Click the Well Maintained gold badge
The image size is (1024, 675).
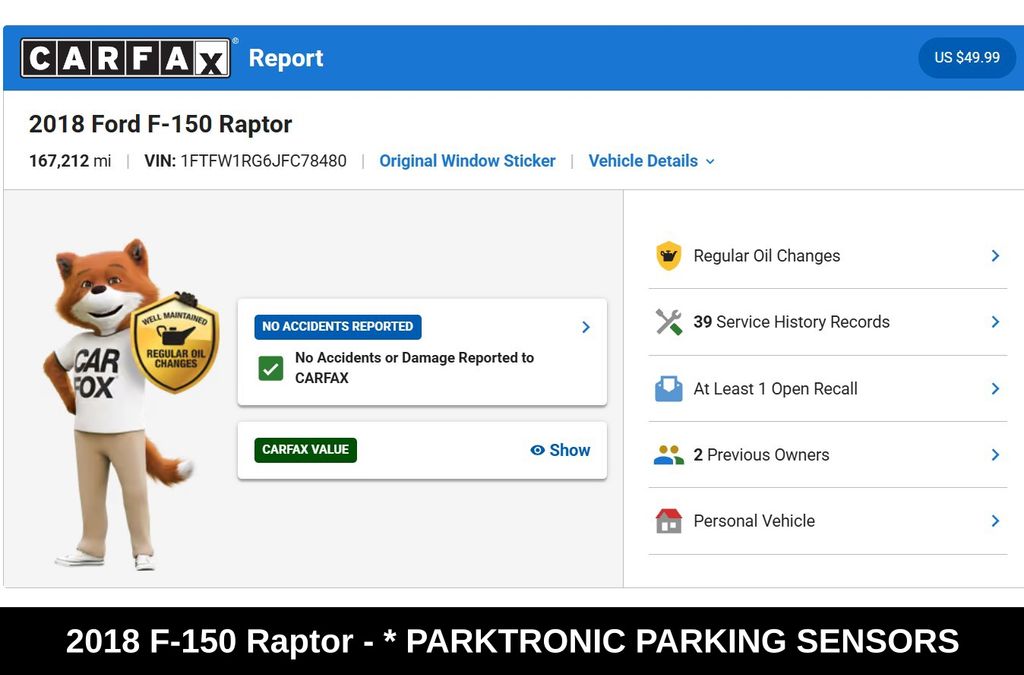pyautogui.click(x=174, y=342)
